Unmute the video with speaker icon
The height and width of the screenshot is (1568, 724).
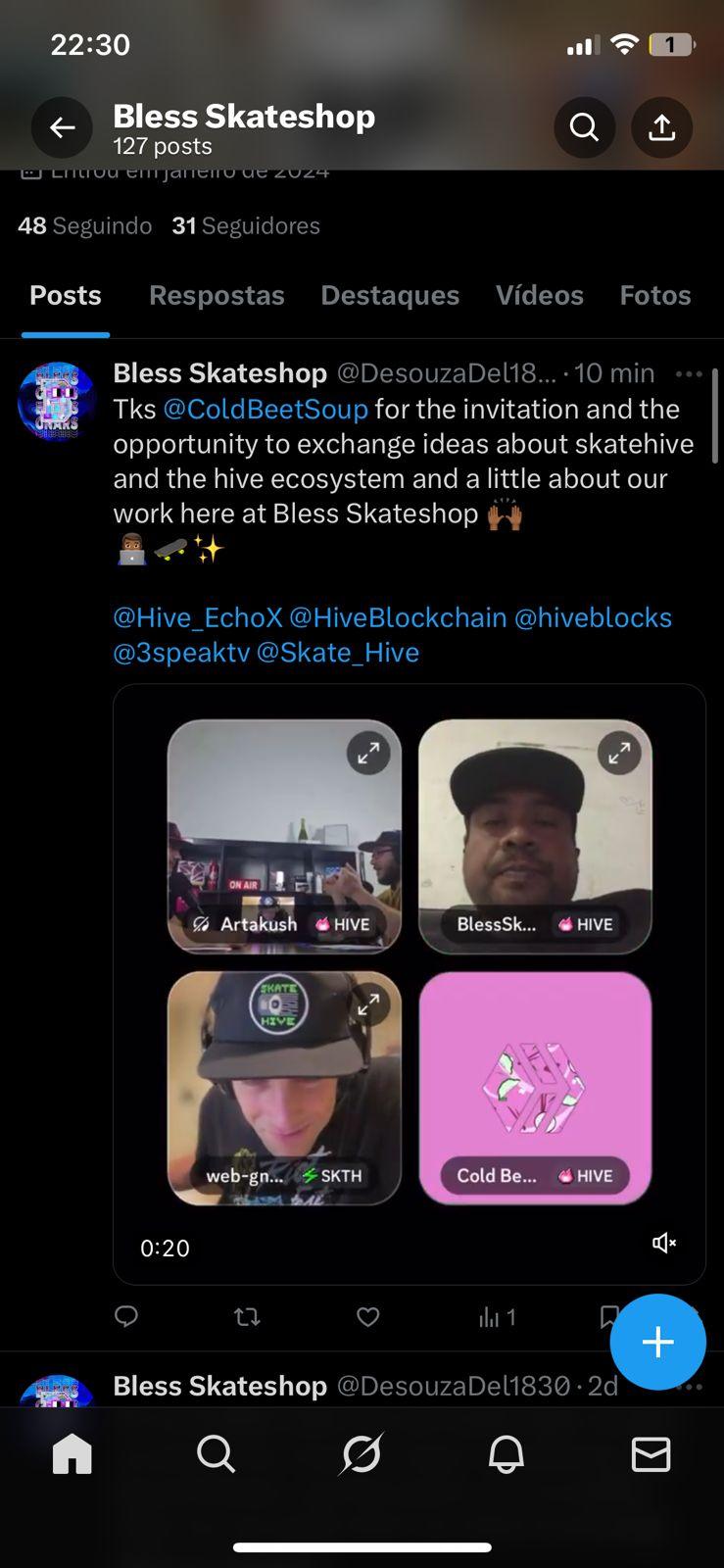point(663,1243)
